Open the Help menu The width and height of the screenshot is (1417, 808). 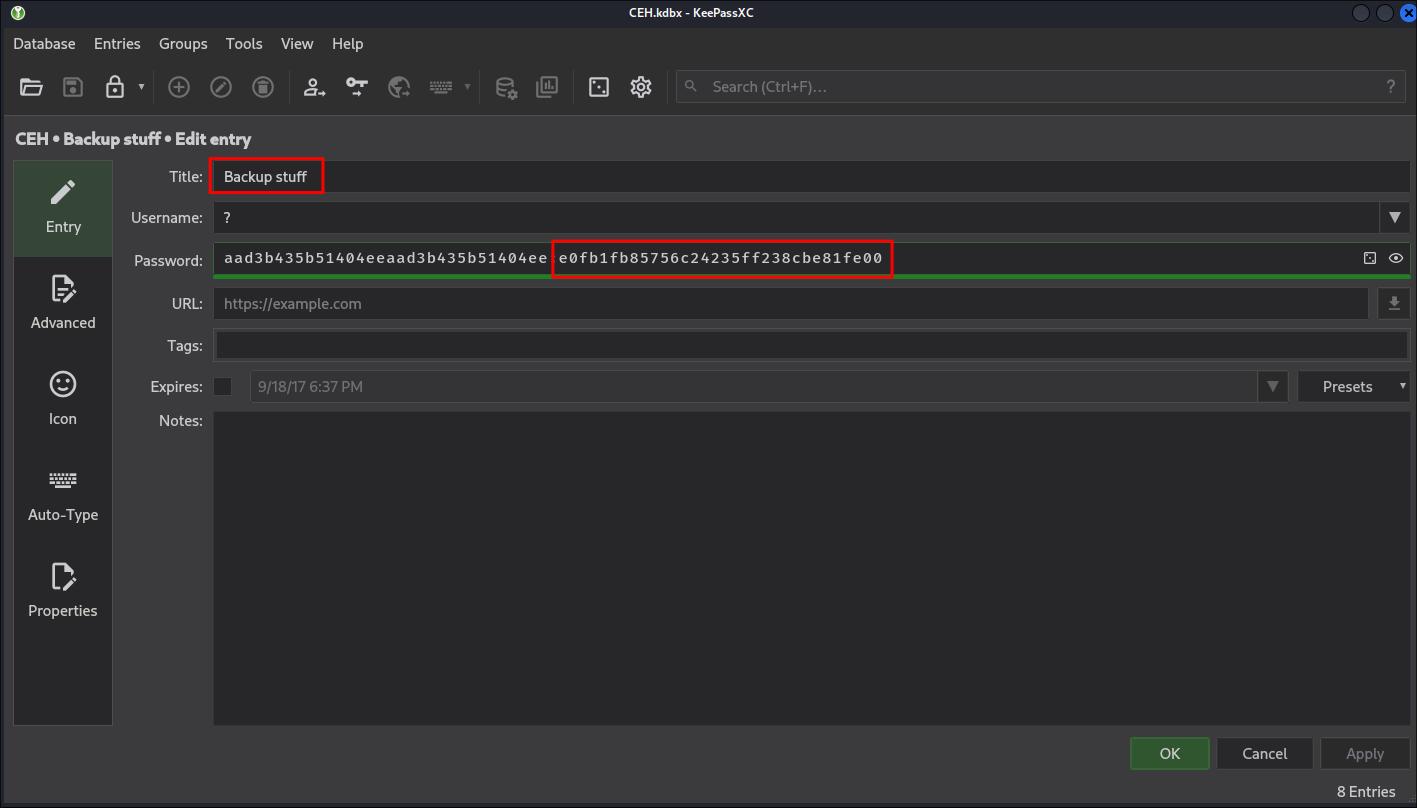pos(348,44)
